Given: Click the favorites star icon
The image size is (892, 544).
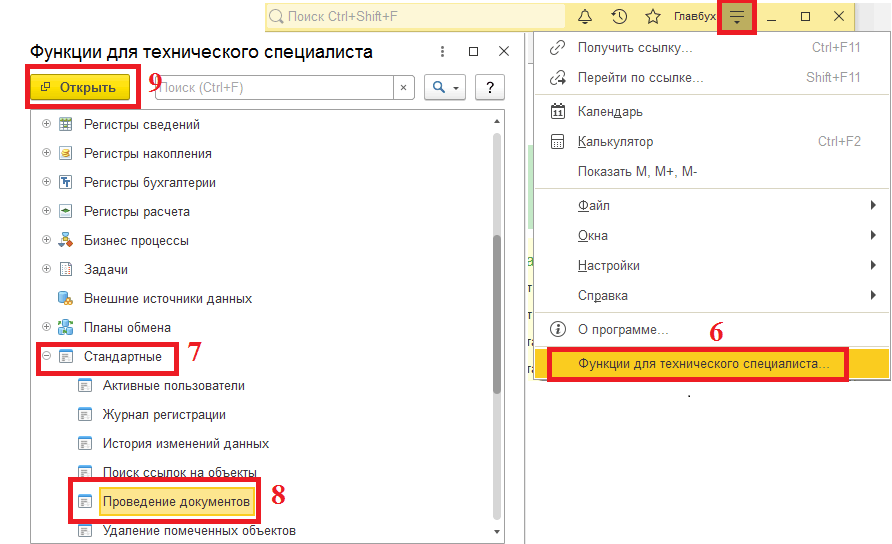Looking at the screenshot, I should click(652, 17).
